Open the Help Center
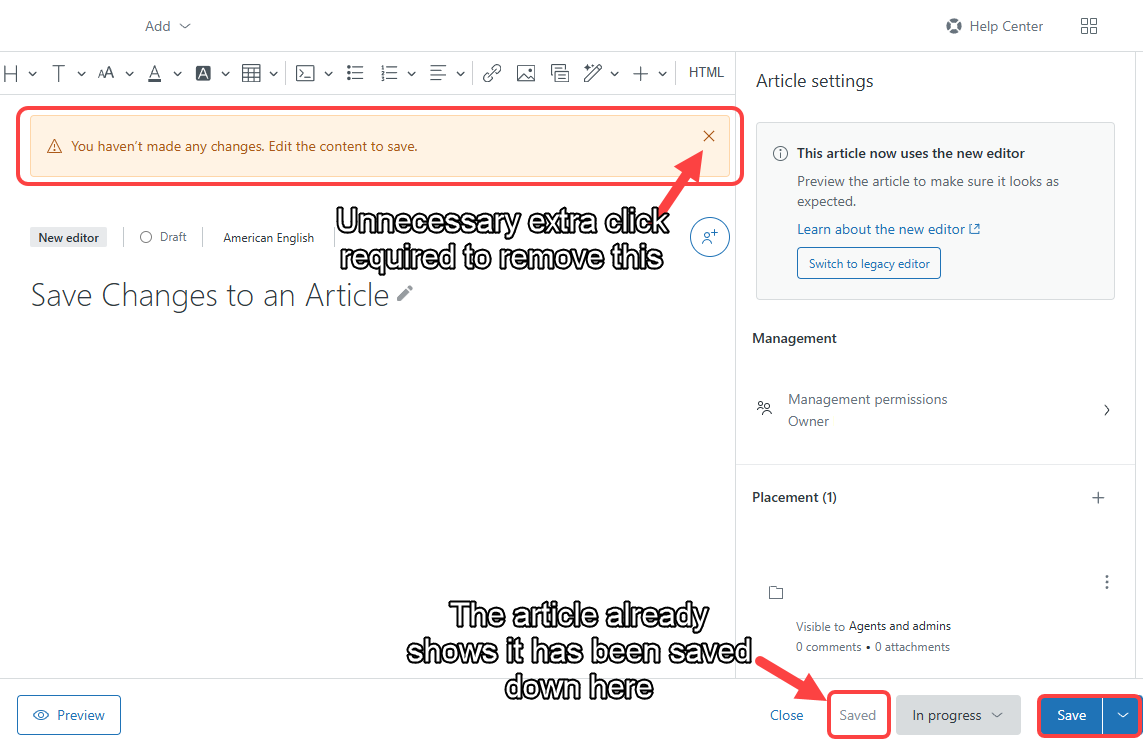This screenshot has width=1143, height=750. [995, 26]
